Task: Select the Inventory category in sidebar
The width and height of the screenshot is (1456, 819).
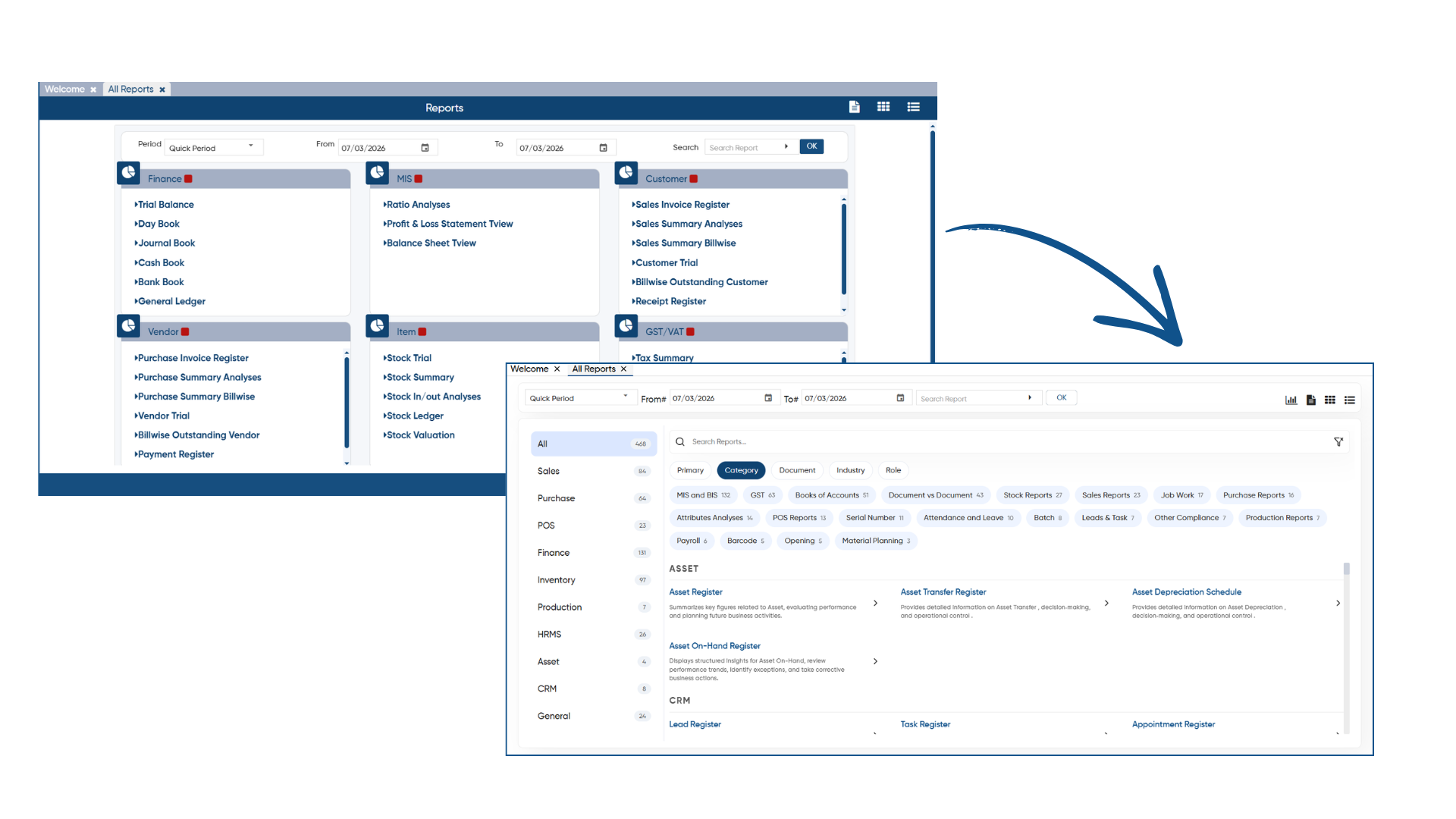Action: click(x=593, y=580)
